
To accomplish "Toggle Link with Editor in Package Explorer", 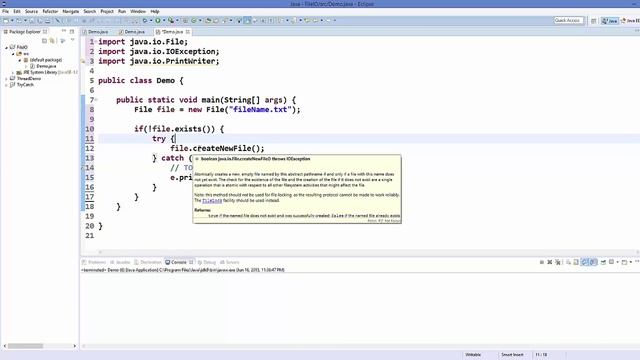I will tap(52, 40).
